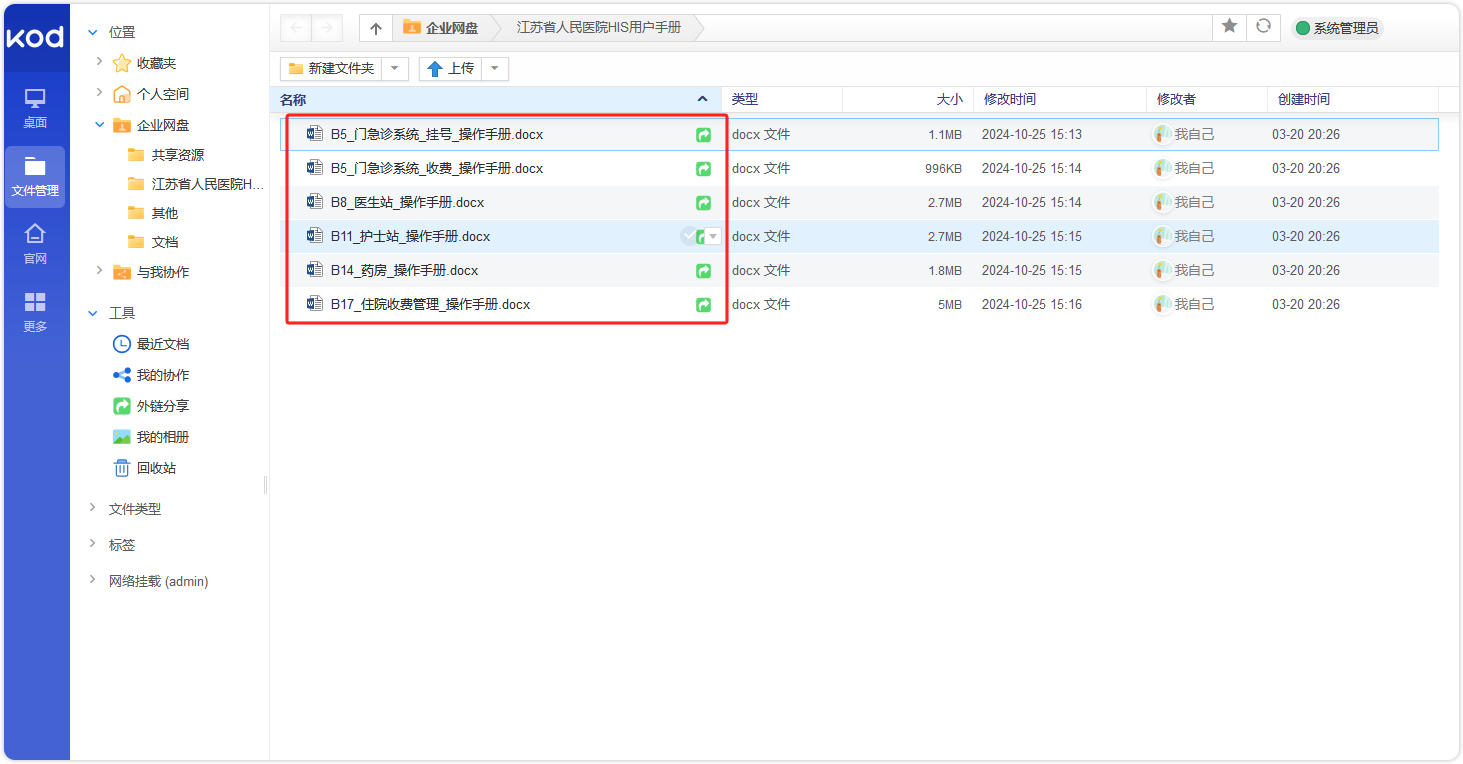Bookmark folder with the star icon
This screenshot has width=1463, height=764.
(x=1229, y=27)
